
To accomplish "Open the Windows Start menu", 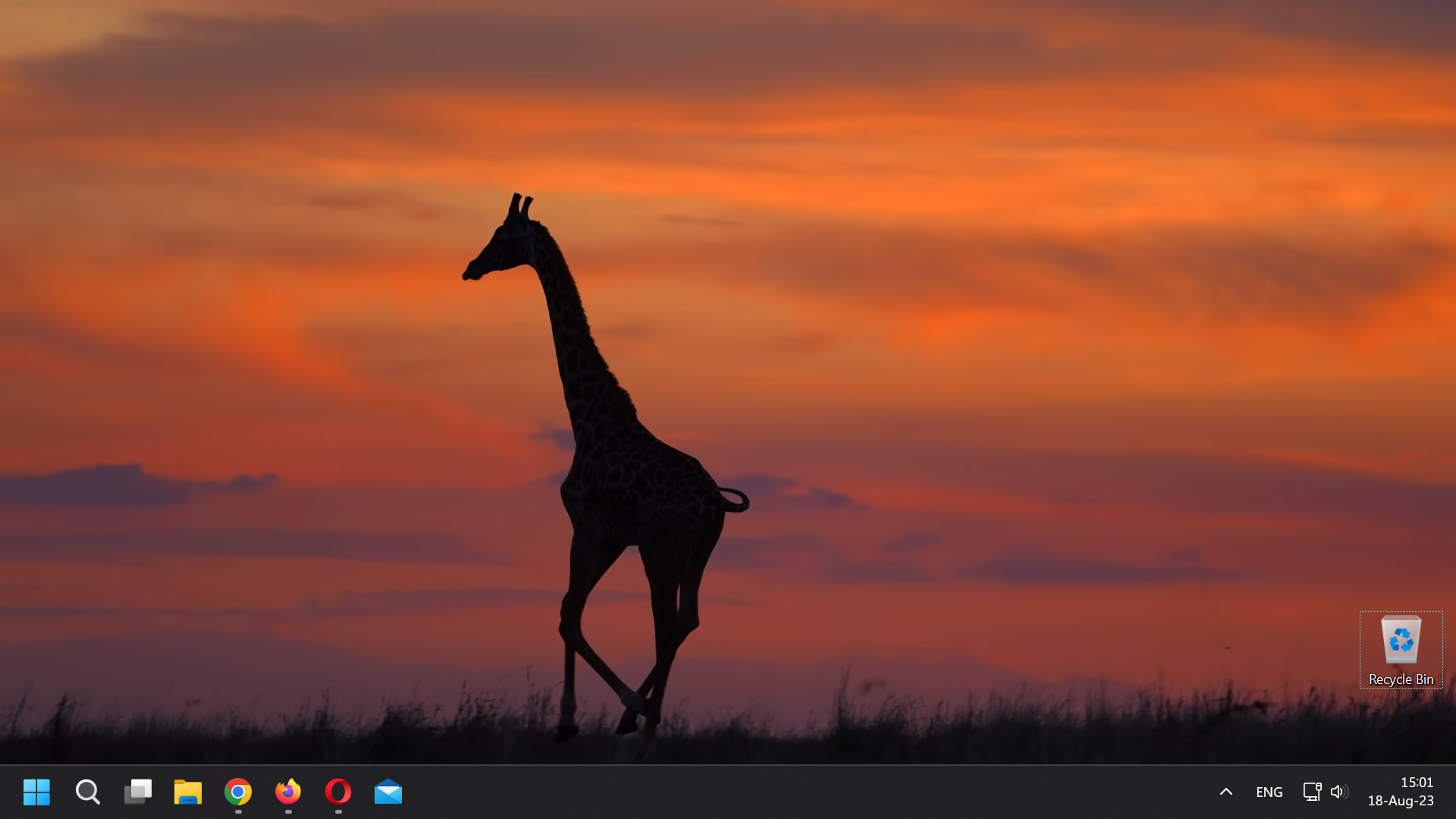I will pyautogui.click(x=36, y=792).
